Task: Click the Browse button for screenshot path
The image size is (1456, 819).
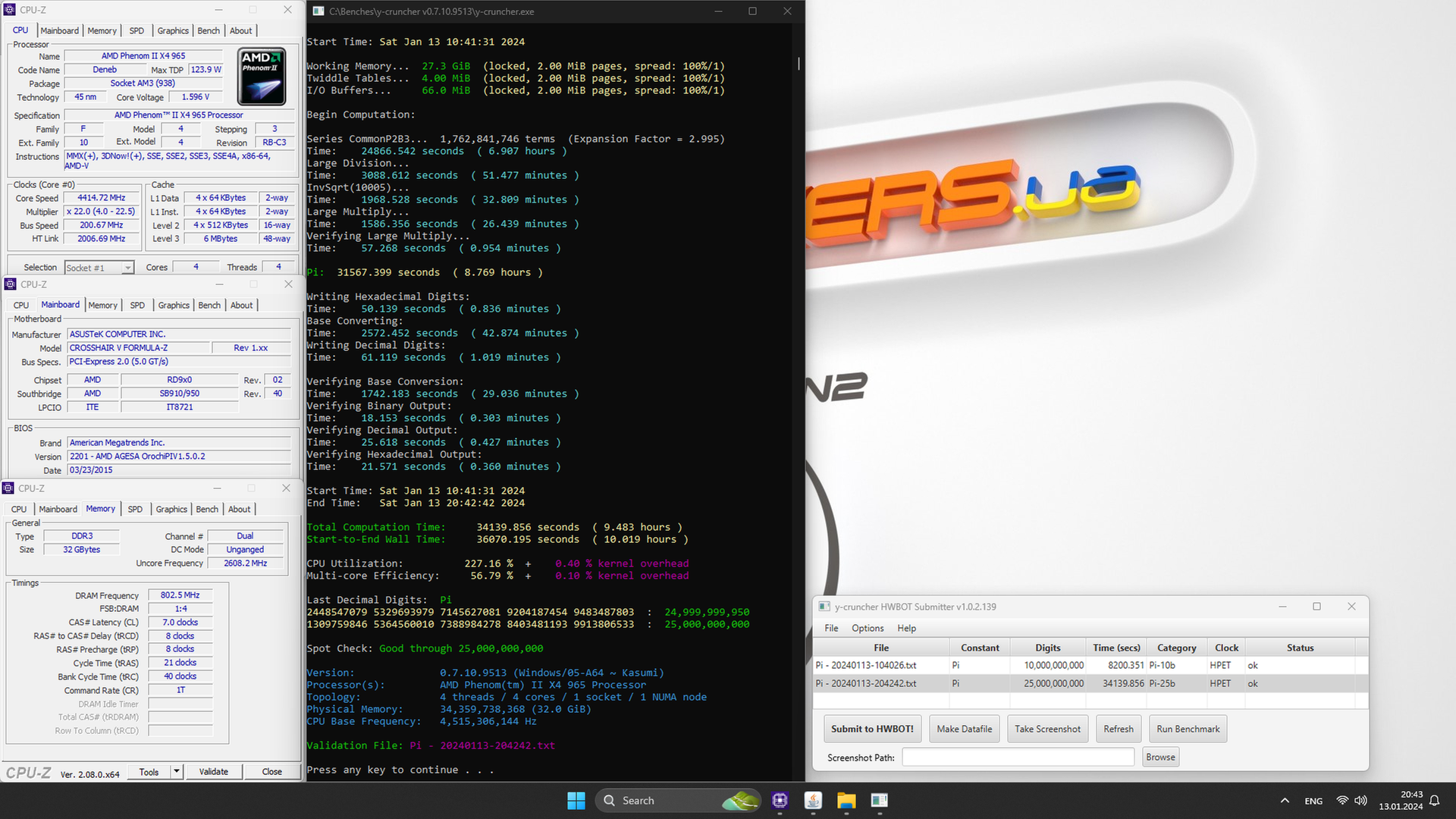Action: click(1160, 757)
